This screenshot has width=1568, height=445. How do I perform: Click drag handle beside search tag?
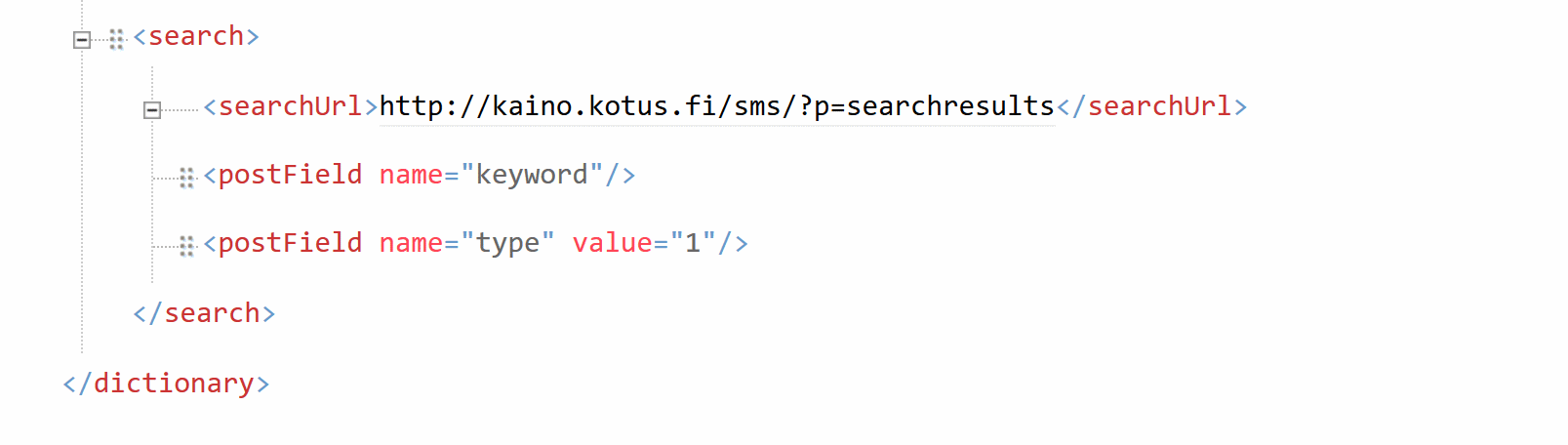click(x=116, y=39)
